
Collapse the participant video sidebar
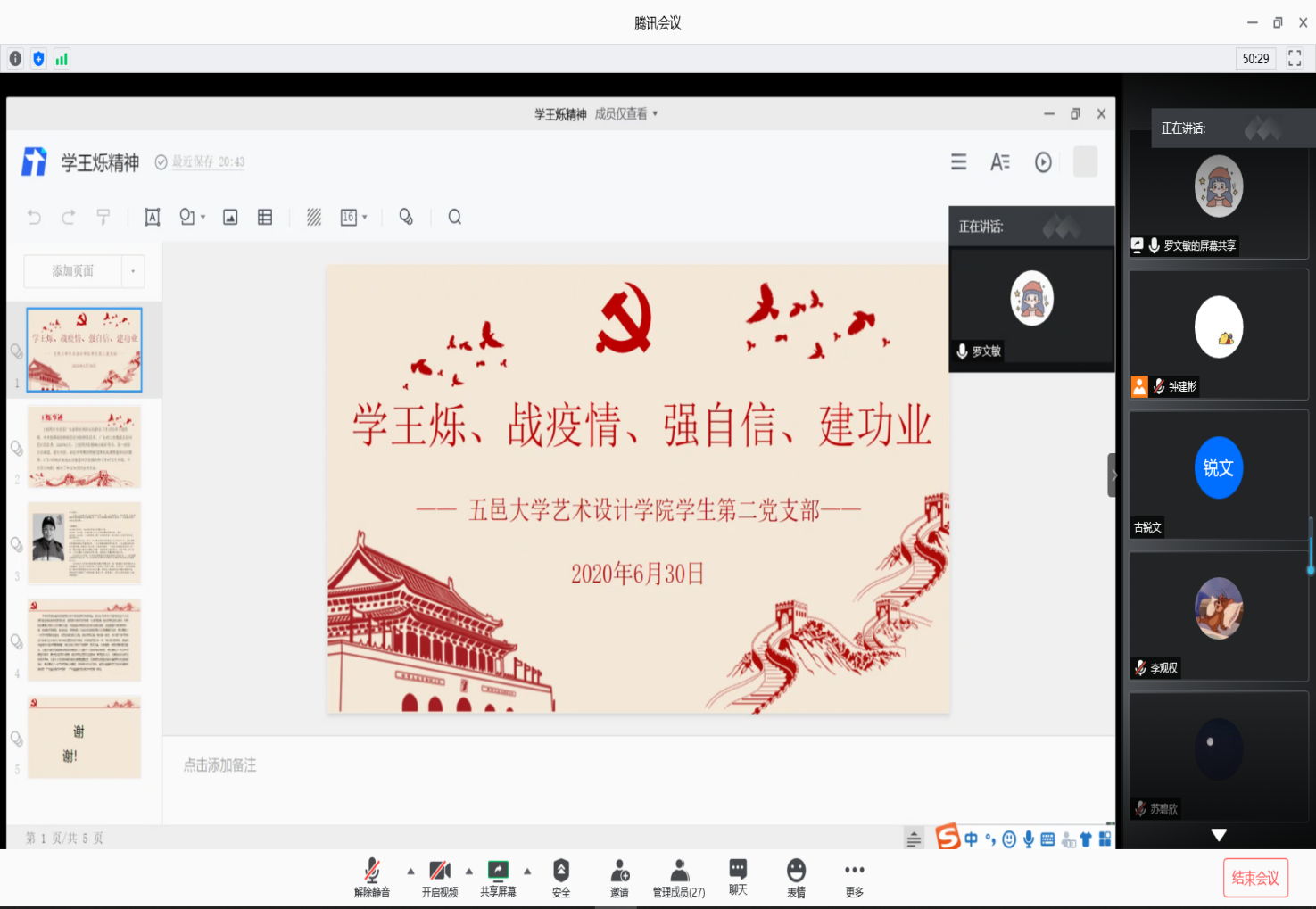point(1113,475)
